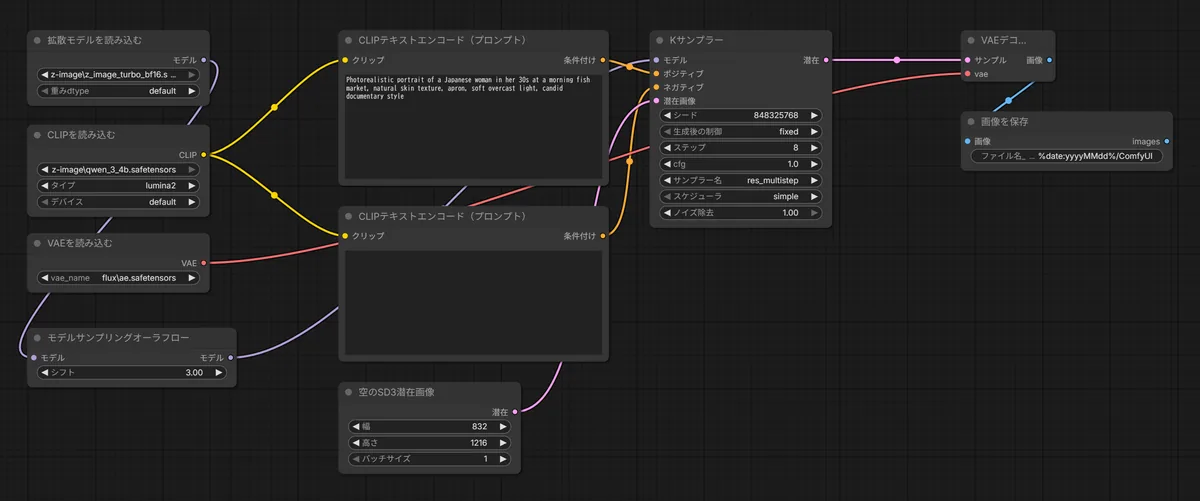Click the シード value 848325768
This screenshot has width=1200, height=501.
tap(776, 115)
